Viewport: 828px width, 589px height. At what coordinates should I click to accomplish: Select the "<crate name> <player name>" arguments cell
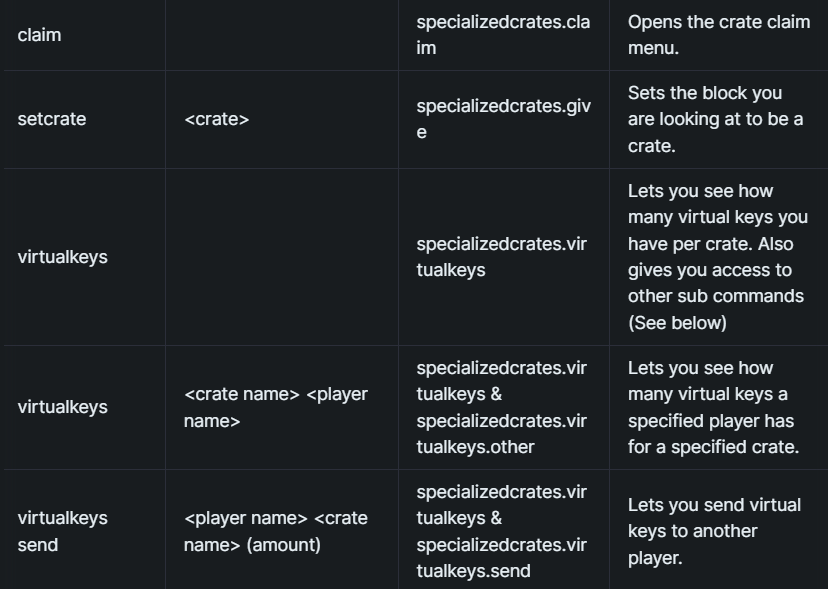tap(275, 407)
